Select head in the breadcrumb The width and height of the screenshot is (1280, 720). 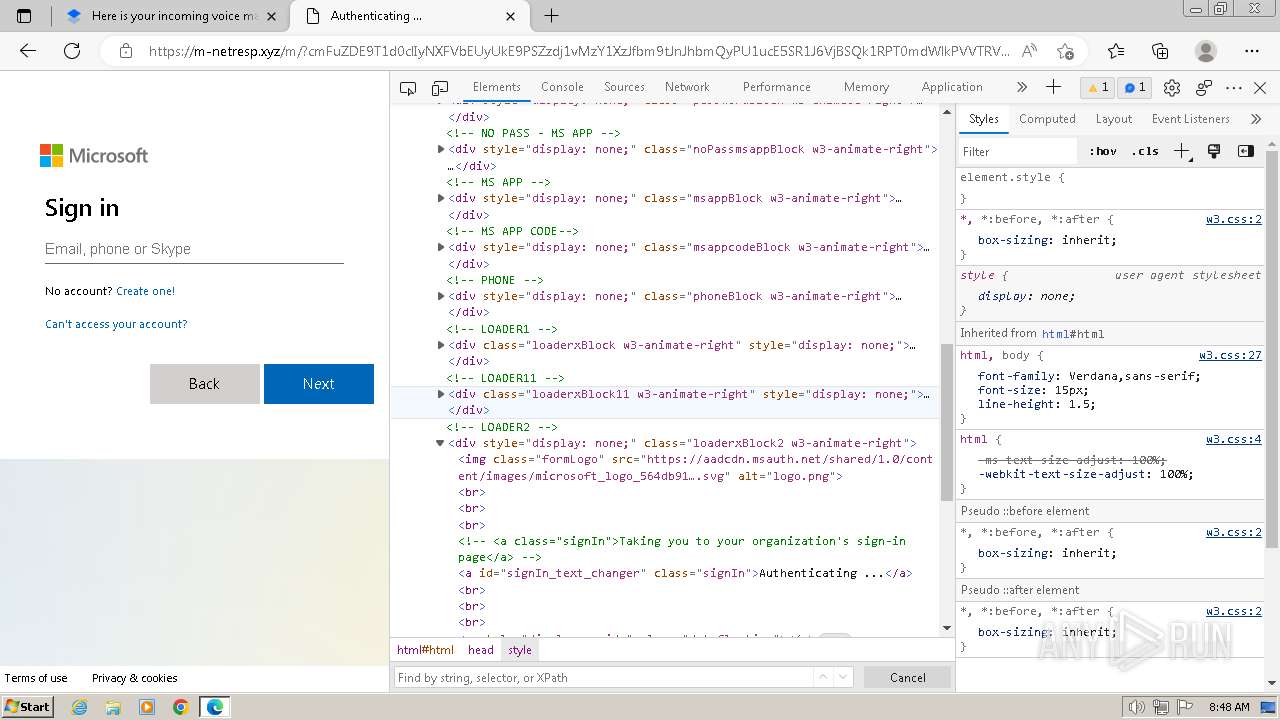(481, 650)
